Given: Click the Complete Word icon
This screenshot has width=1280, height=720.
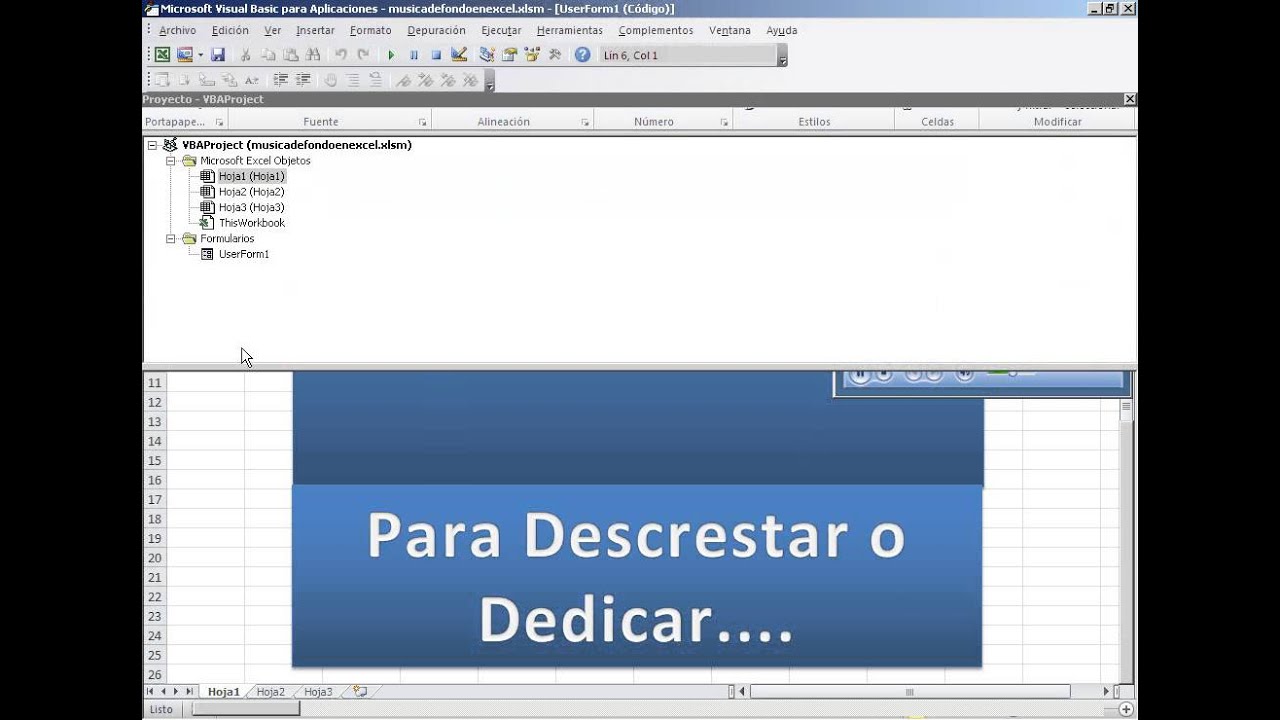Looking at the screenshot, I should 252,80.
